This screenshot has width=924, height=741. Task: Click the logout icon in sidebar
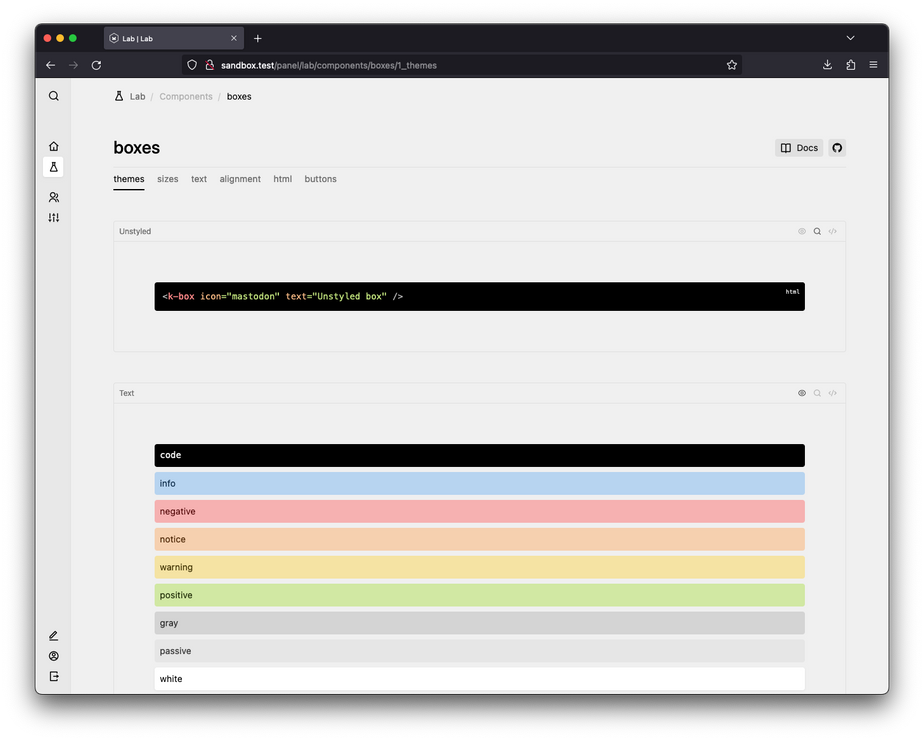tap(54, 677)
